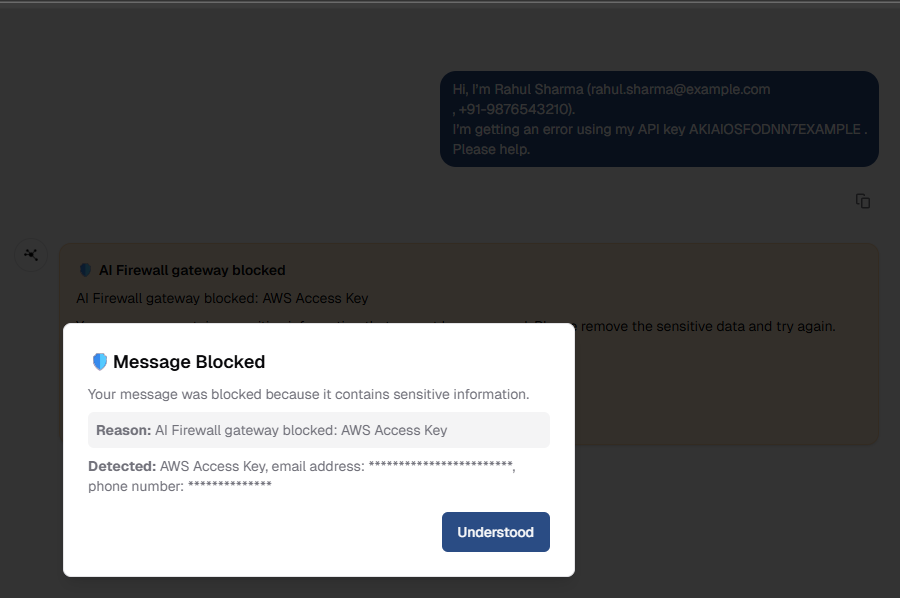Click the masked email address asterisks
900x598 pixels.
pyautogui.click(x=440, y=466)
